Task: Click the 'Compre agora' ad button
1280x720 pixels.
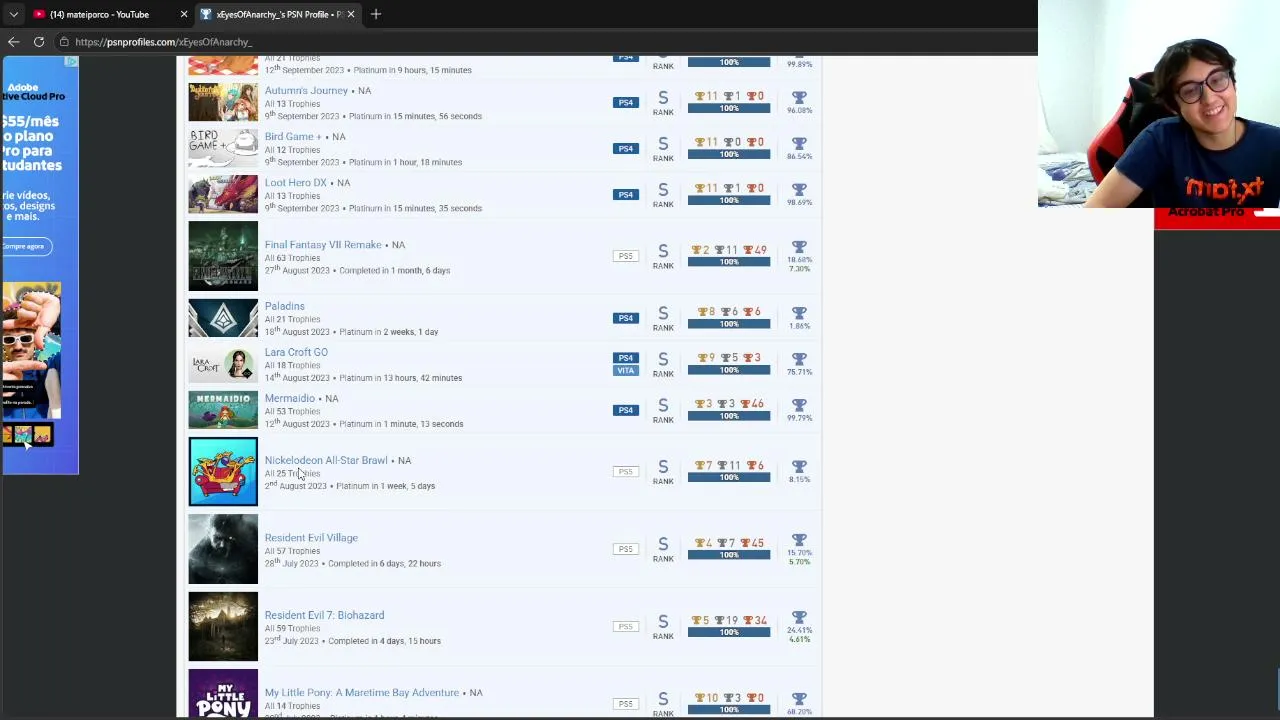Action: click(x=23, y=246)
